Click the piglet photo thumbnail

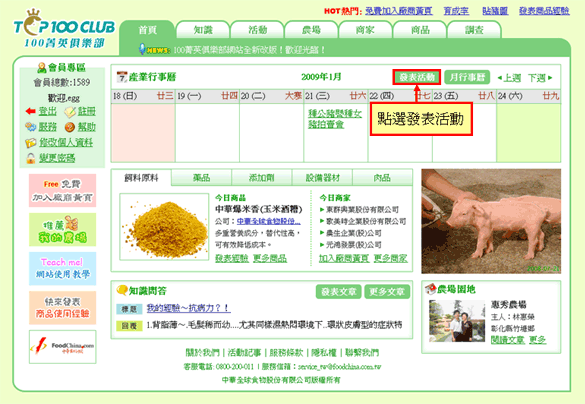coord(491,221)
